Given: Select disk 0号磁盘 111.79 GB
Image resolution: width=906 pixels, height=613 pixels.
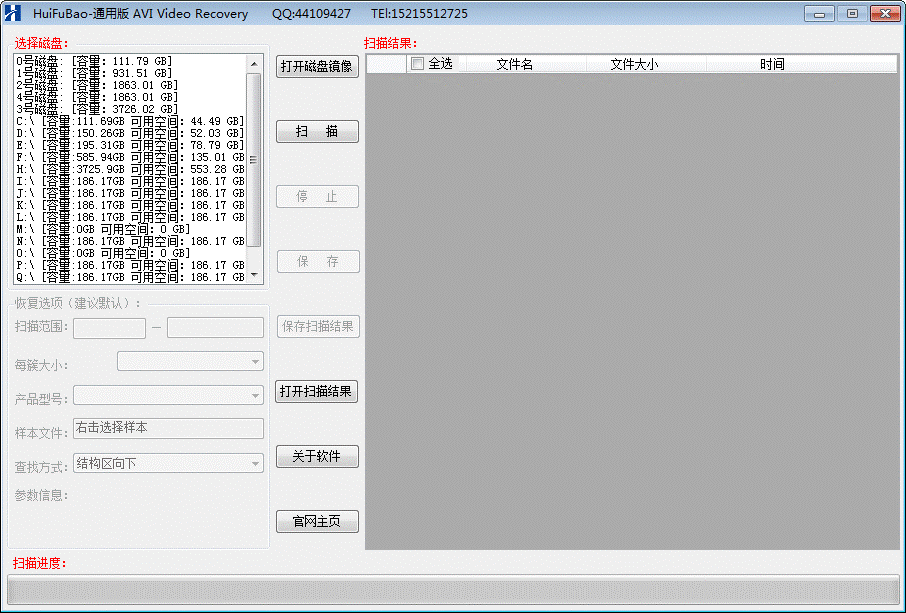Looking at the screenshot, I should [x=95, y=61].
